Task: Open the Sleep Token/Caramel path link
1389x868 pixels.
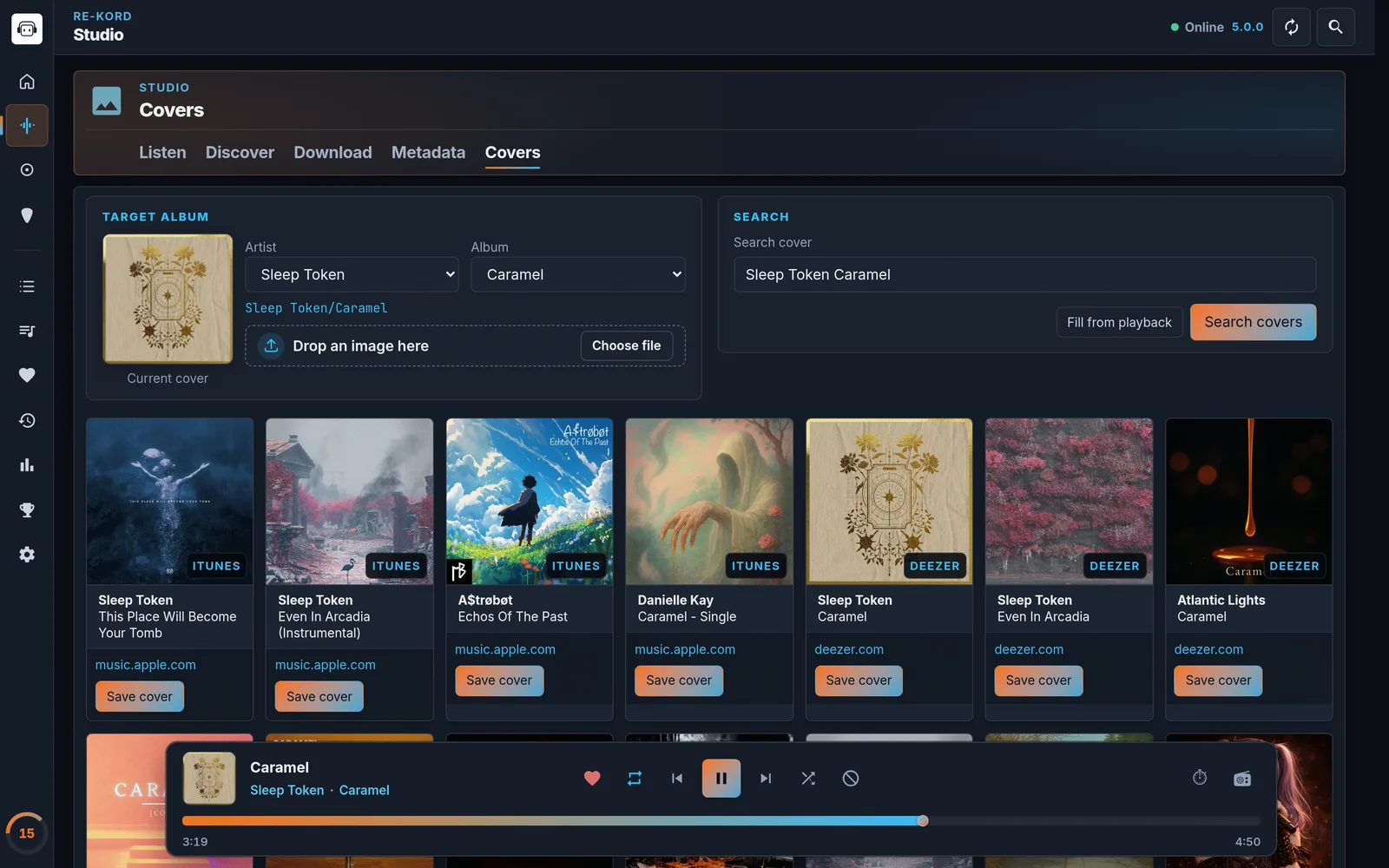Action: (x=316, y=308)
